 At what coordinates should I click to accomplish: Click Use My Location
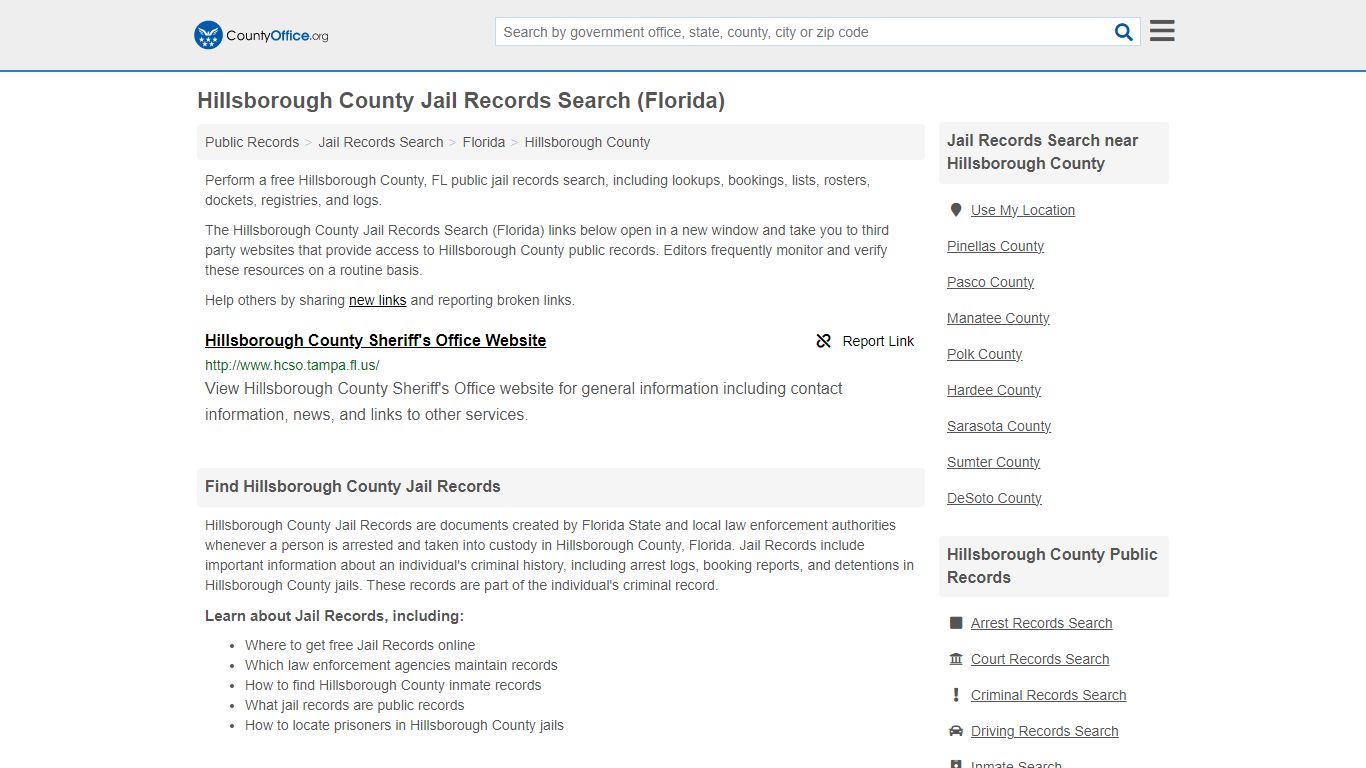tap(1023, 210)
